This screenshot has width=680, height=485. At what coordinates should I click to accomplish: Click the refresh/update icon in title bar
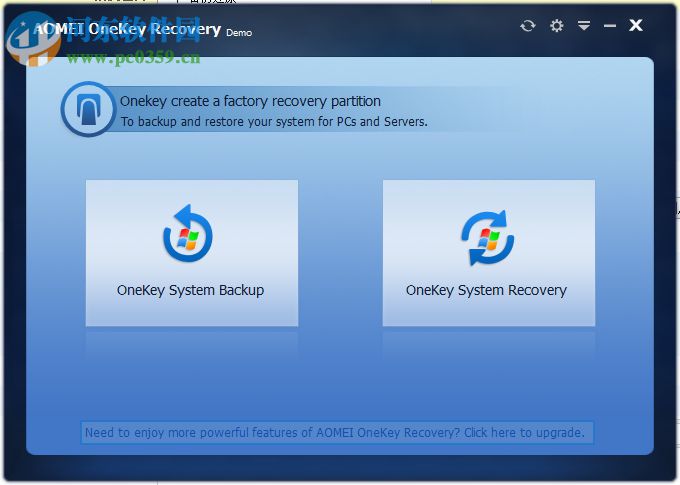pyautogui.click(x=527, y=26)
